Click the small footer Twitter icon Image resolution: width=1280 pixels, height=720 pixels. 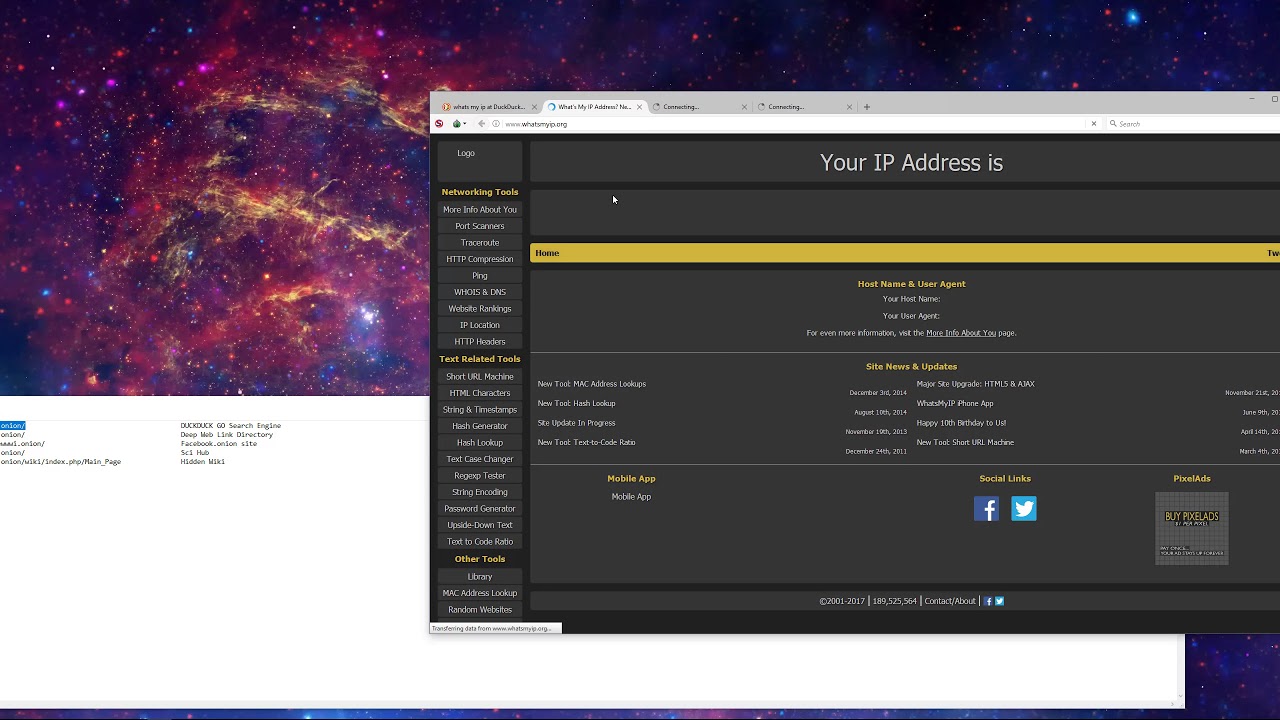click(999, 602)
